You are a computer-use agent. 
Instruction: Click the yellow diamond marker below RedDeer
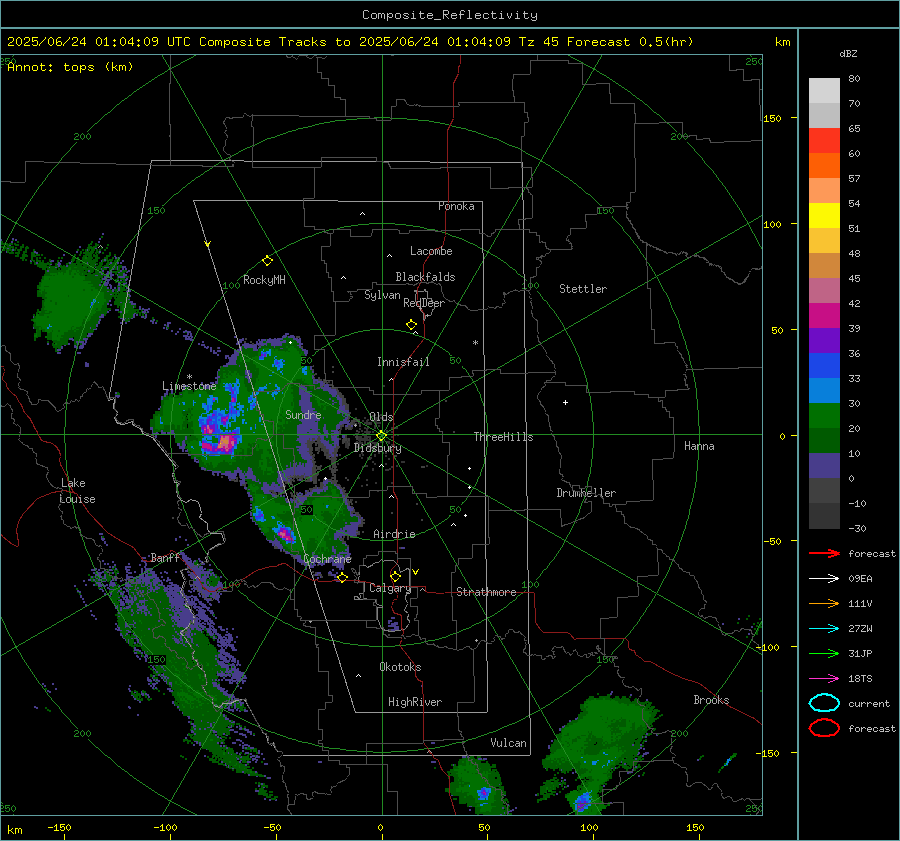[x=411, y=325]
